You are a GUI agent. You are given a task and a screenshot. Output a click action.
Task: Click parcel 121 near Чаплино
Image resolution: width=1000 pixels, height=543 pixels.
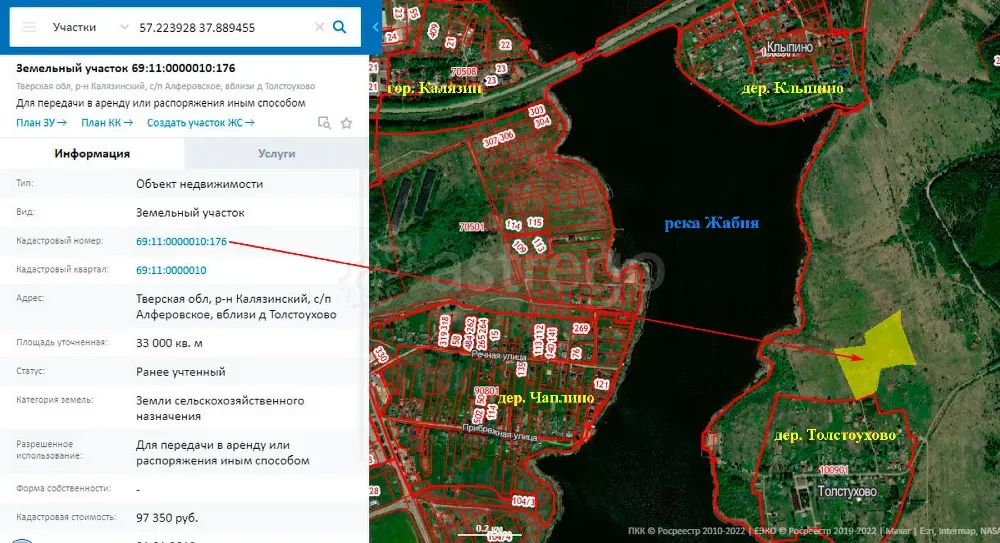pyautogui.click(x=601, y=384)
